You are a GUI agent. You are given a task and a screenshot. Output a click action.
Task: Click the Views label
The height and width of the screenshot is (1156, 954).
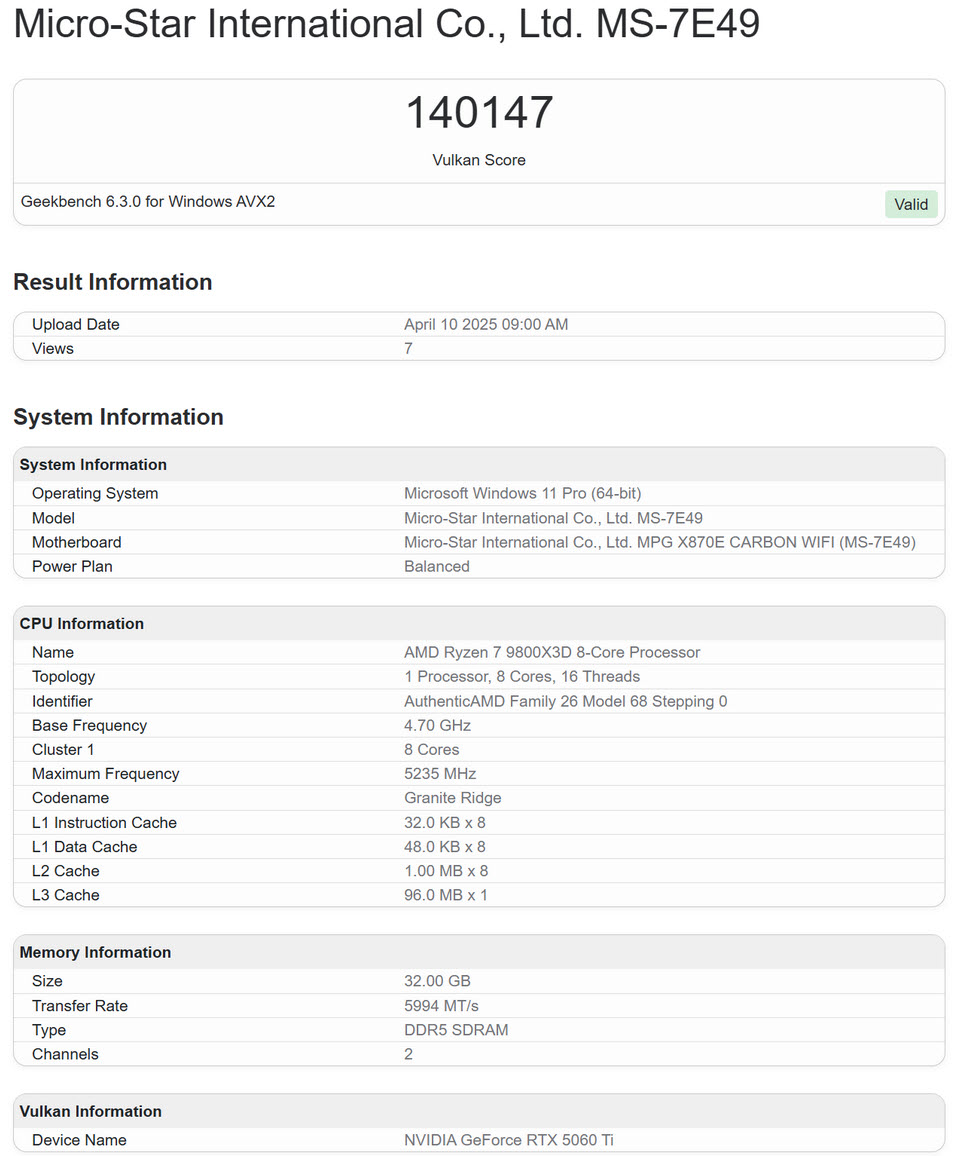pyautogui.click(x=53, y=349)
